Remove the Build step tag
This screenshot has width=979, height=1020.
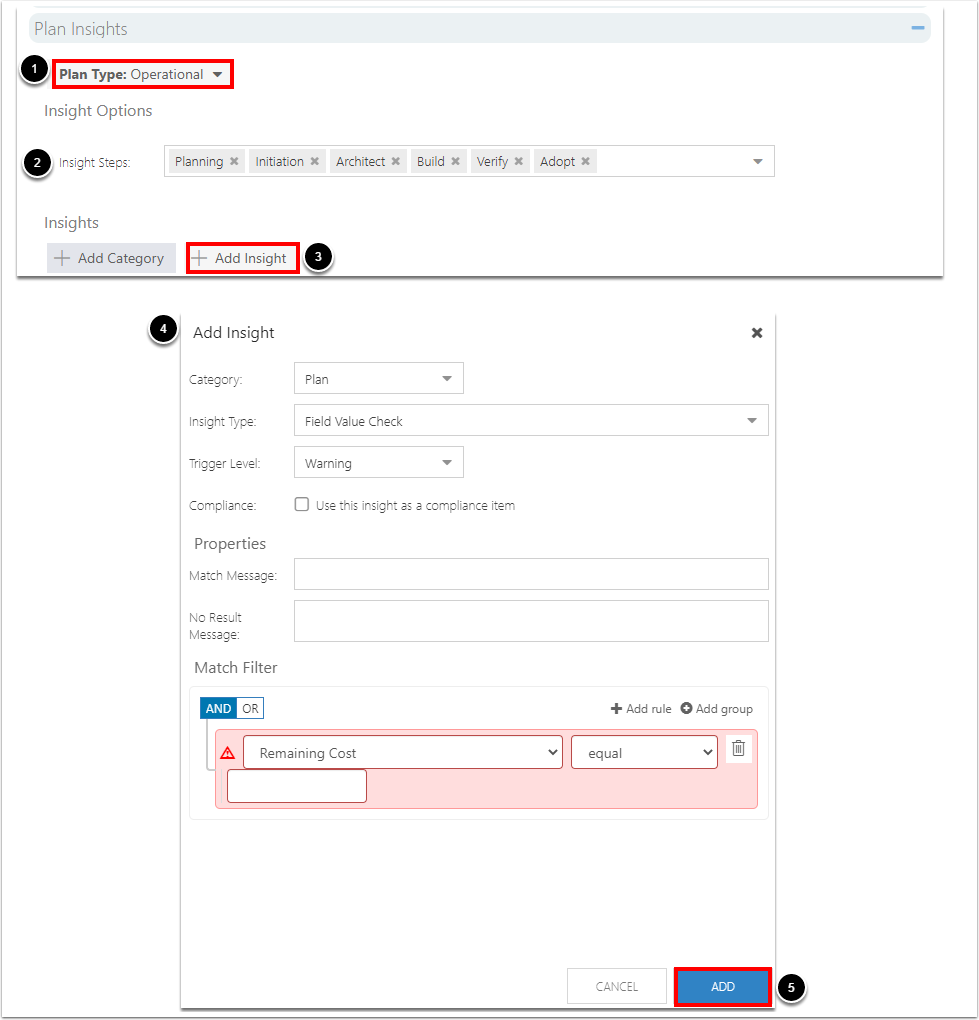tap(455, 161)
